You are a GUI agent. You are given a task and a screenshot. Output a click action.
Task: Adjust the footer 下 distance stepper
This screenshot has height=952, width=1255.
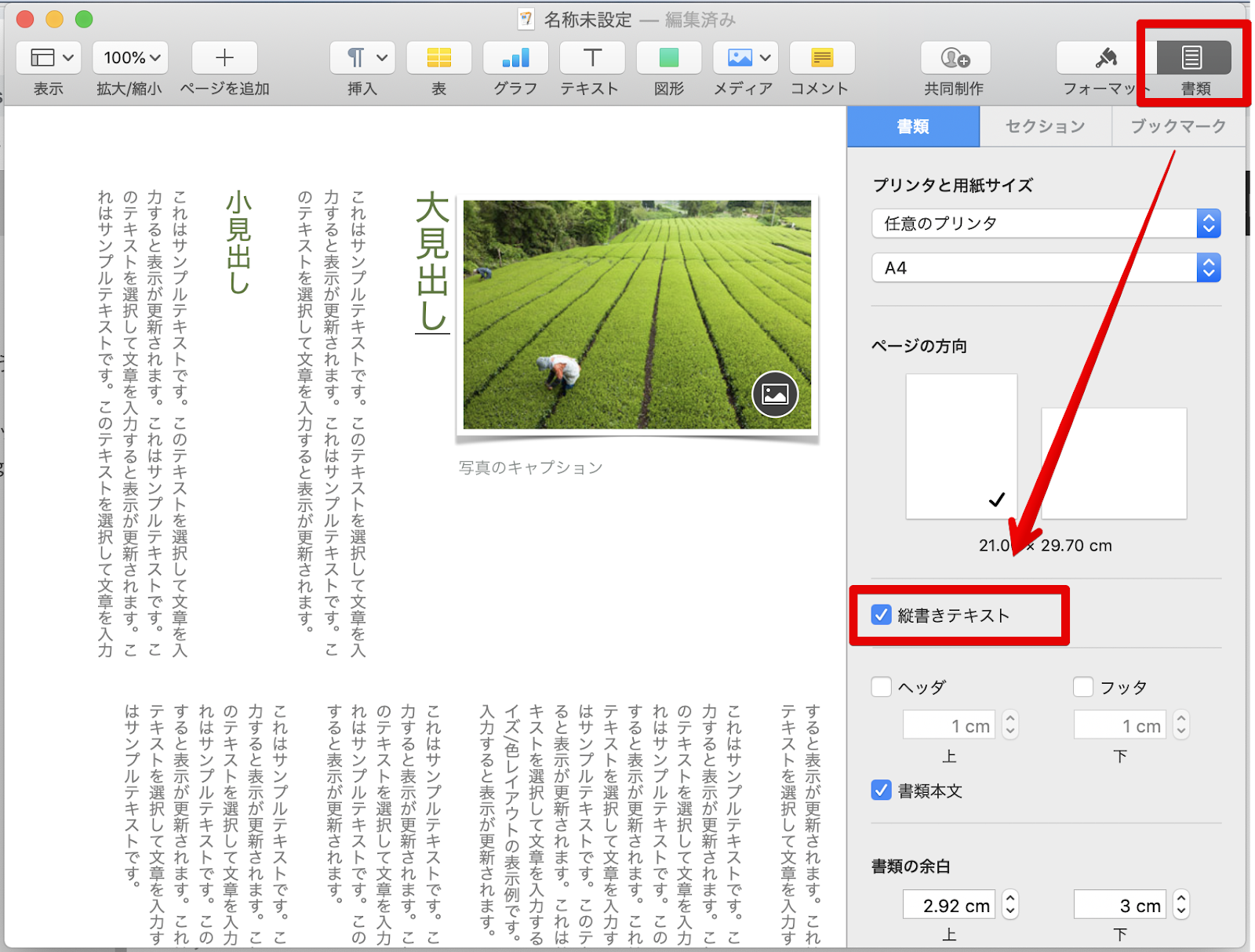tap(1181, 725)
